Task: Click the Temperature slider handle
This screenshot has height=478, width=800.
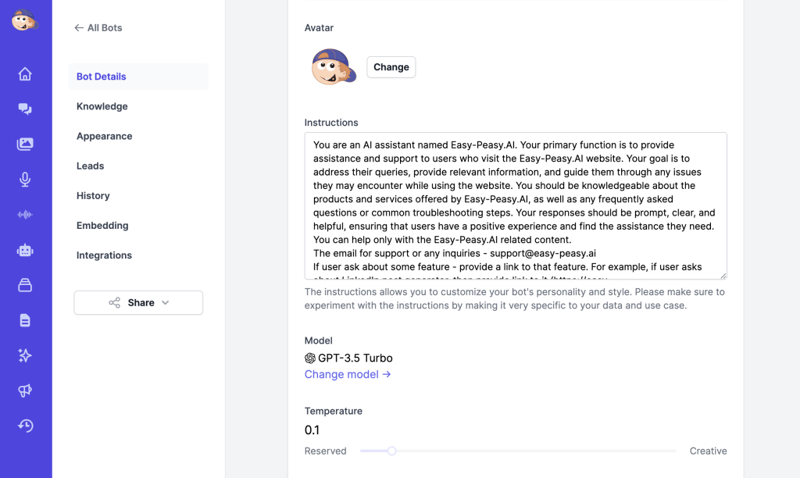Action: tap(392, 451)
